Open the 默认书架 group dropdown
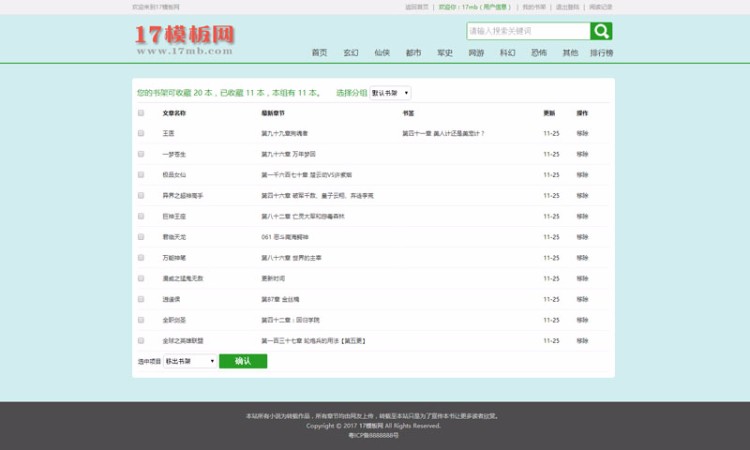The height and width of the screenshot is (450, 750). (x=390, y=93)
